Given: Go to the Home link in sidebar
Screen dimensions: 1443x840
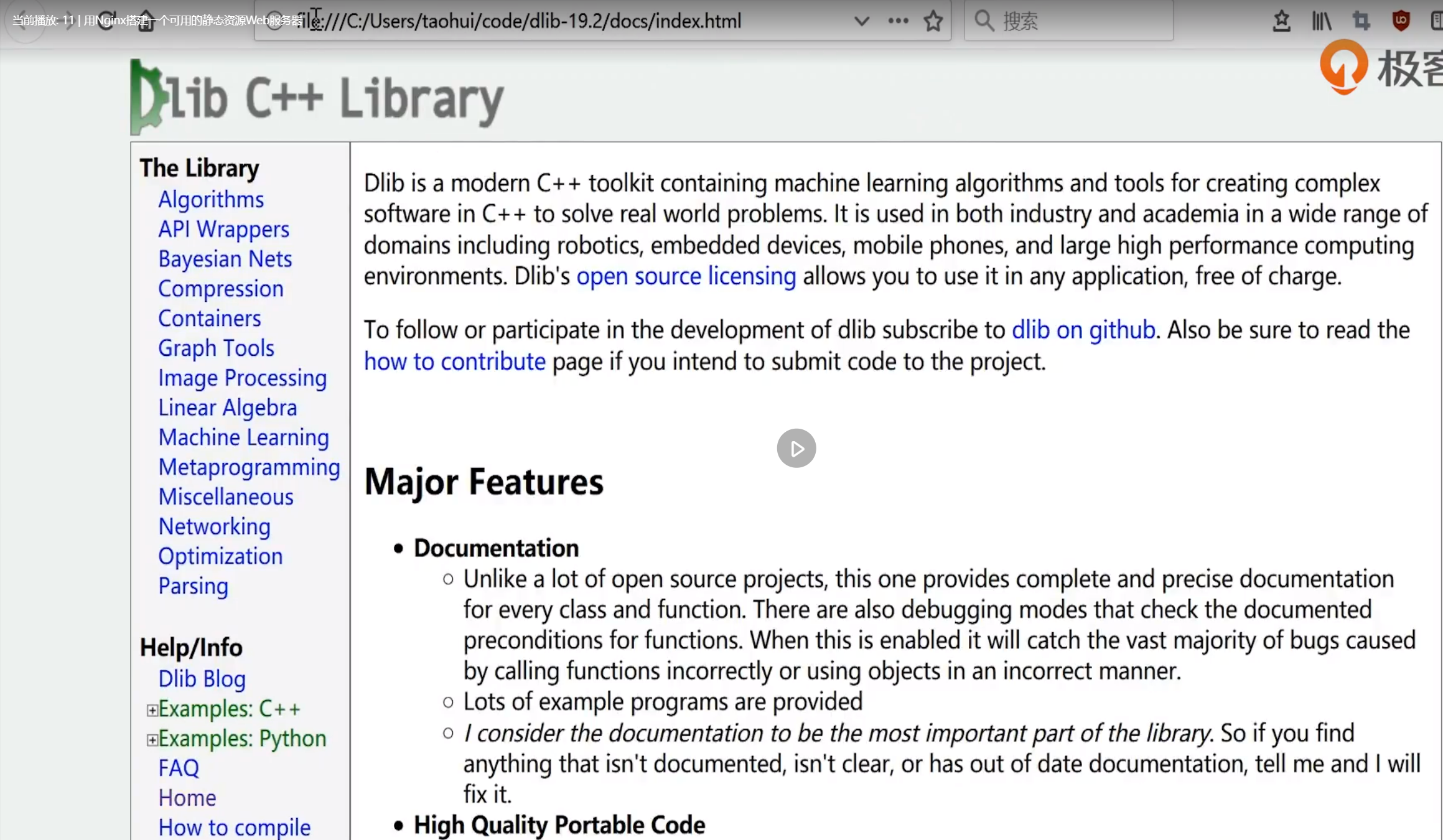Looking at the screenshot, I should pos(187,798).
